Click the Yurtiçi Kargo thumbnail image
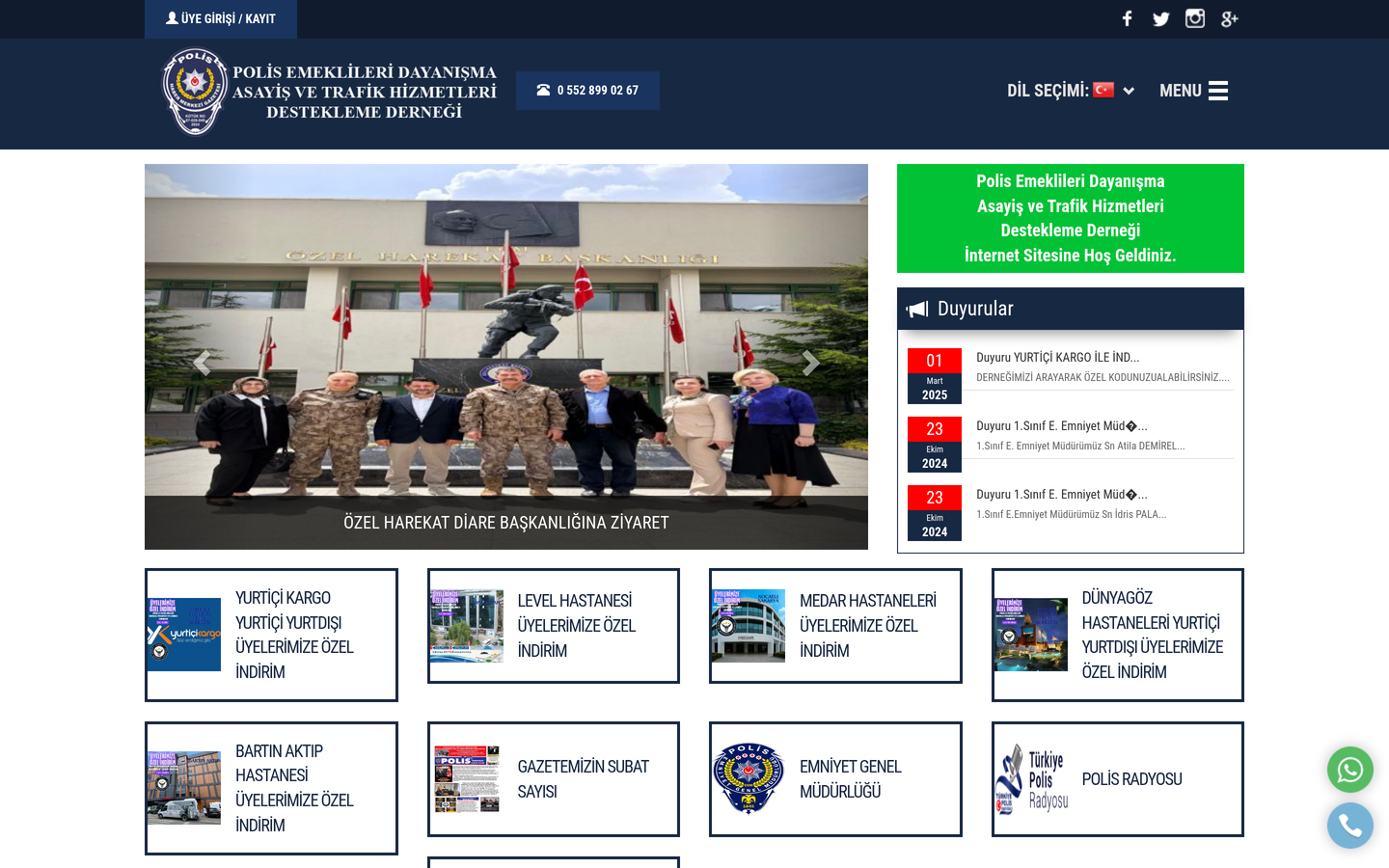 (184, 635)
